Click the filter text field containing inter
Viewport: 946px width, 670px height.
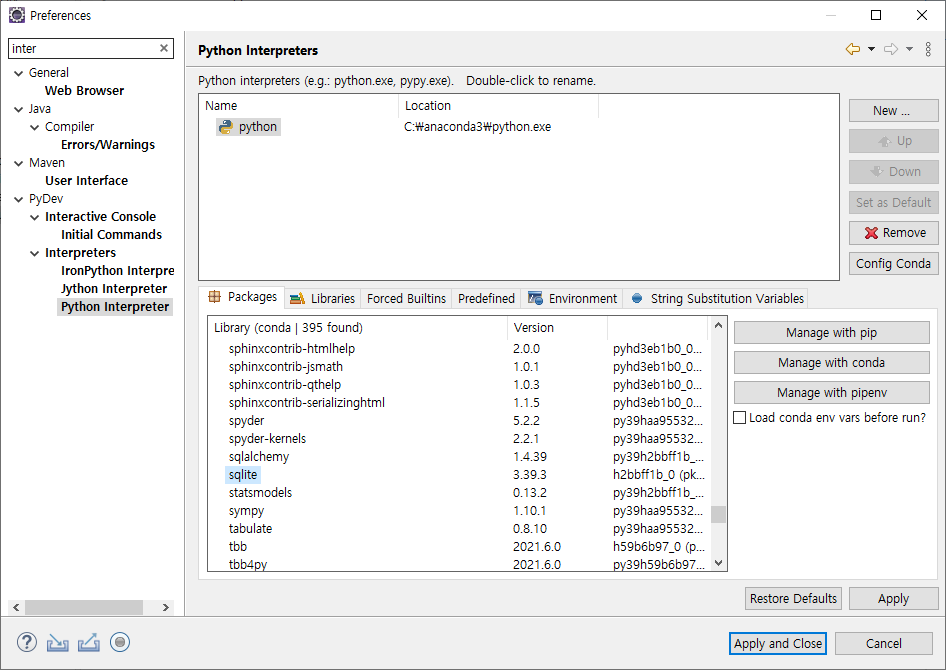pos(90,48)
